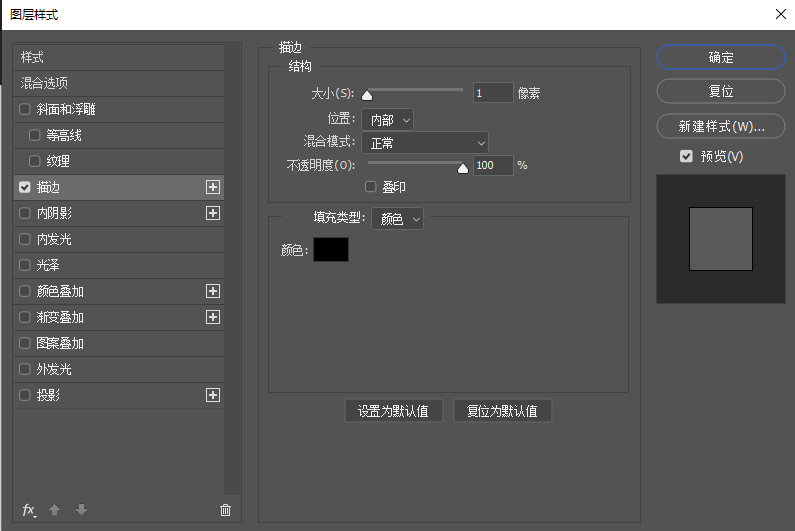
Task: Click the 复位为默认值 button
Action: (502, 411)
